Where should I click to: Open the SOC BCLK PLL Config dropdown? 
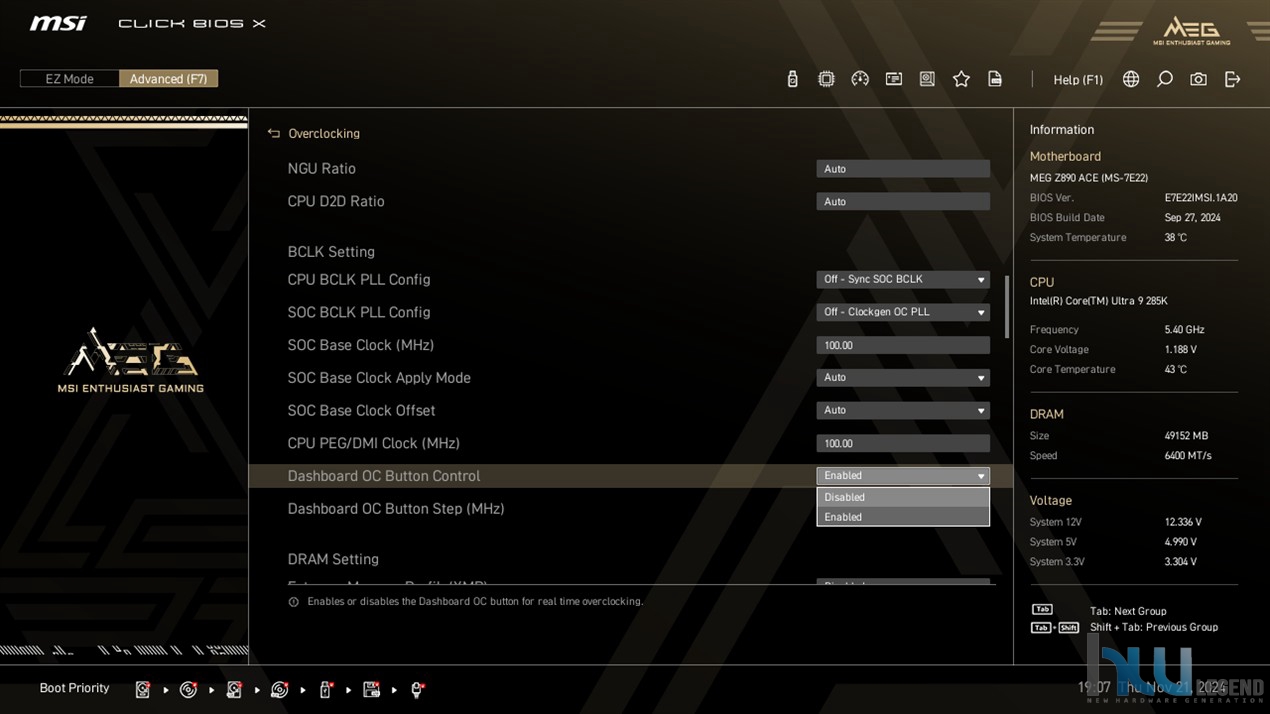point(903,312)
